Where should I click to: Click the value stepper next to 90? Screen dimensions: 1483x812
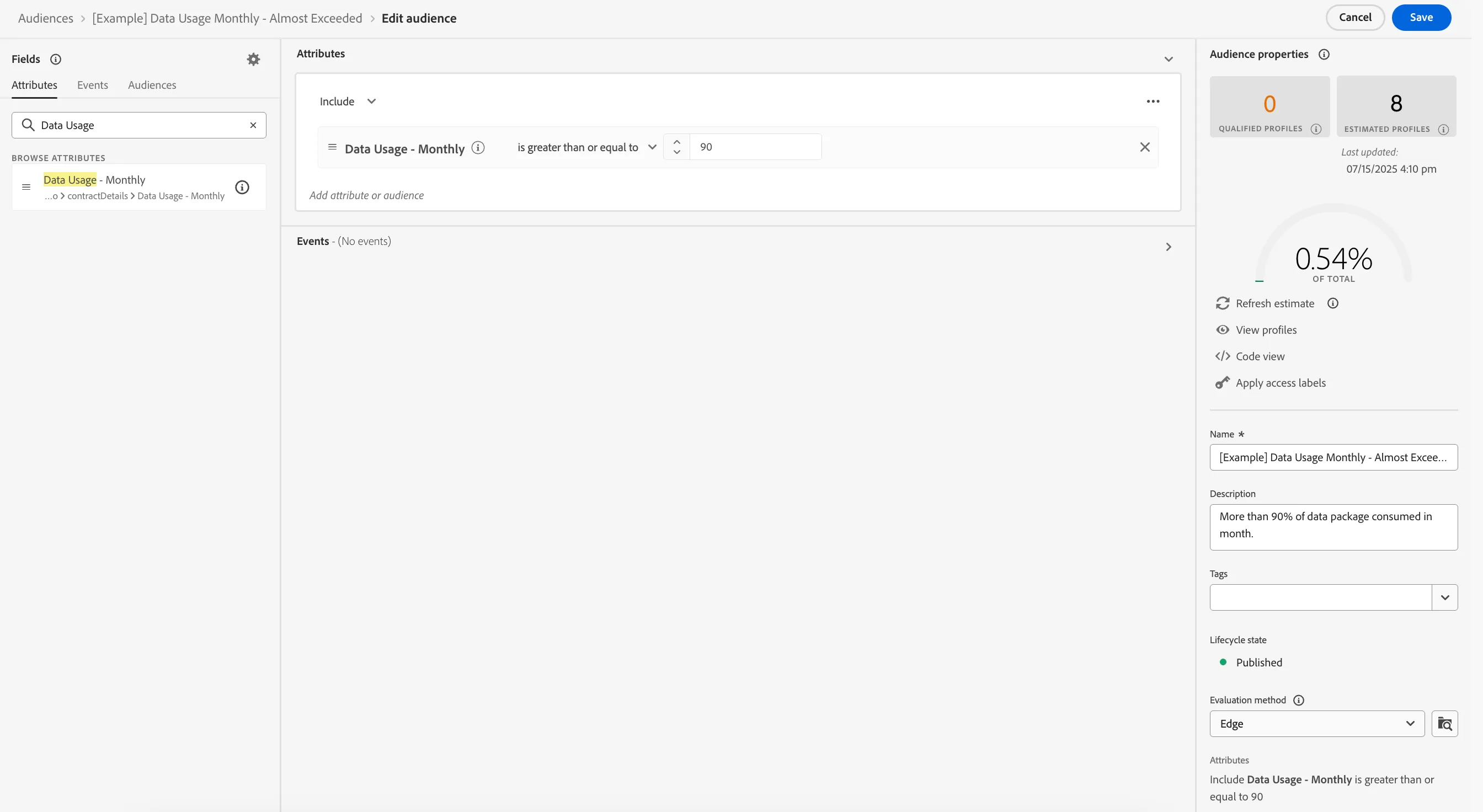(x=676, y=147)
